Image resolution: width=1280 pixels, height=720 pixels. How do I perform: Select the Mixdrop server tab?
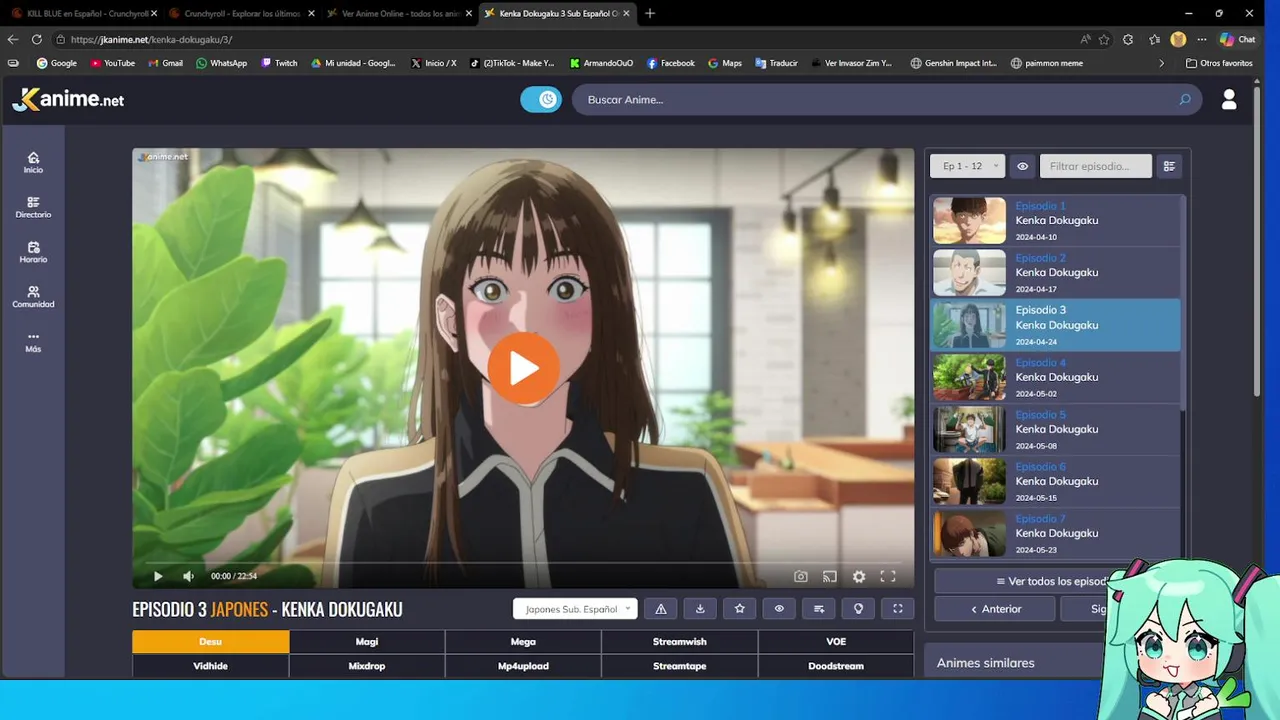(x=367, y=666)
